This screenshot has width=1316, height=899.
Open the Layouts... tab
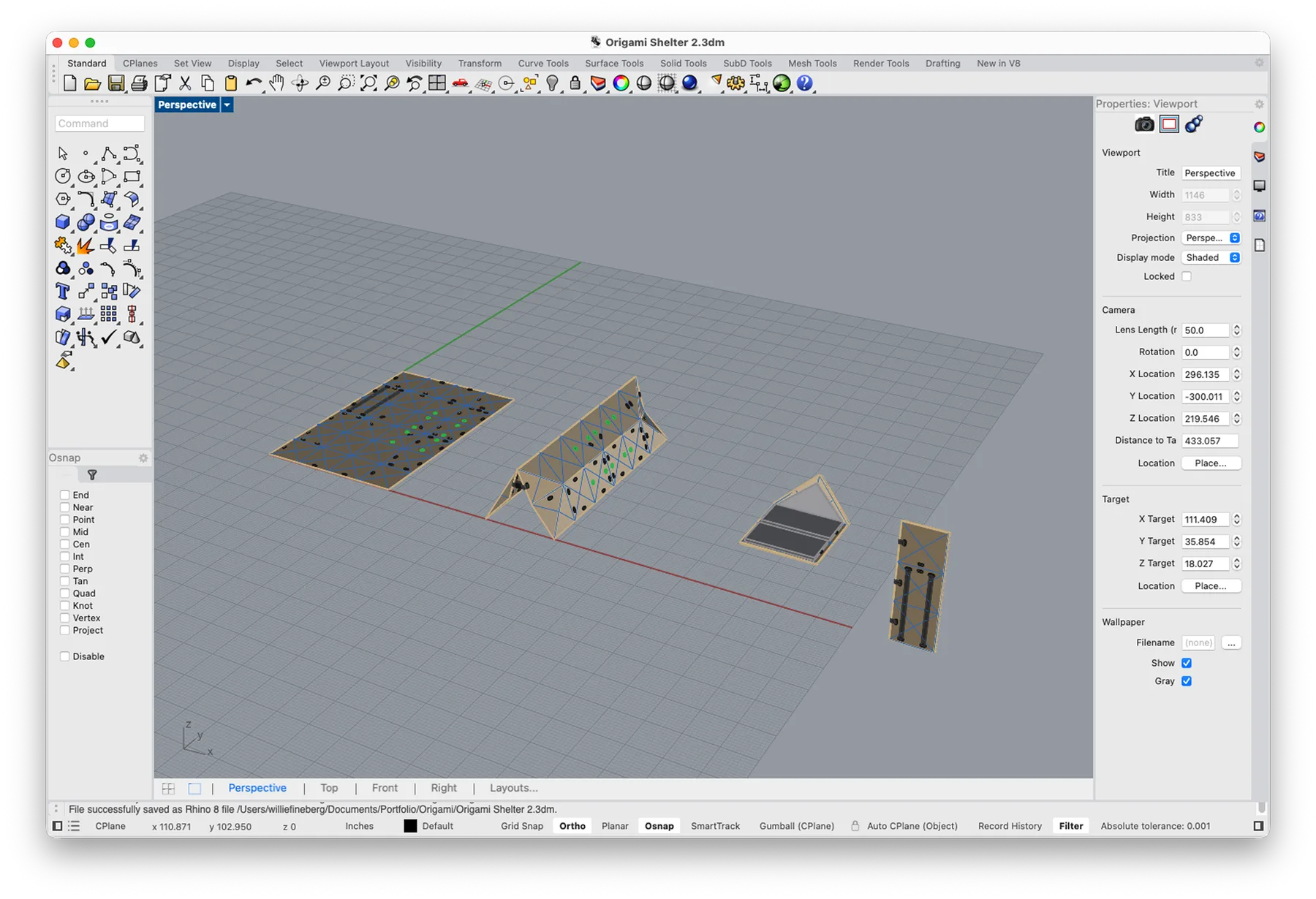tap(513, 788)
